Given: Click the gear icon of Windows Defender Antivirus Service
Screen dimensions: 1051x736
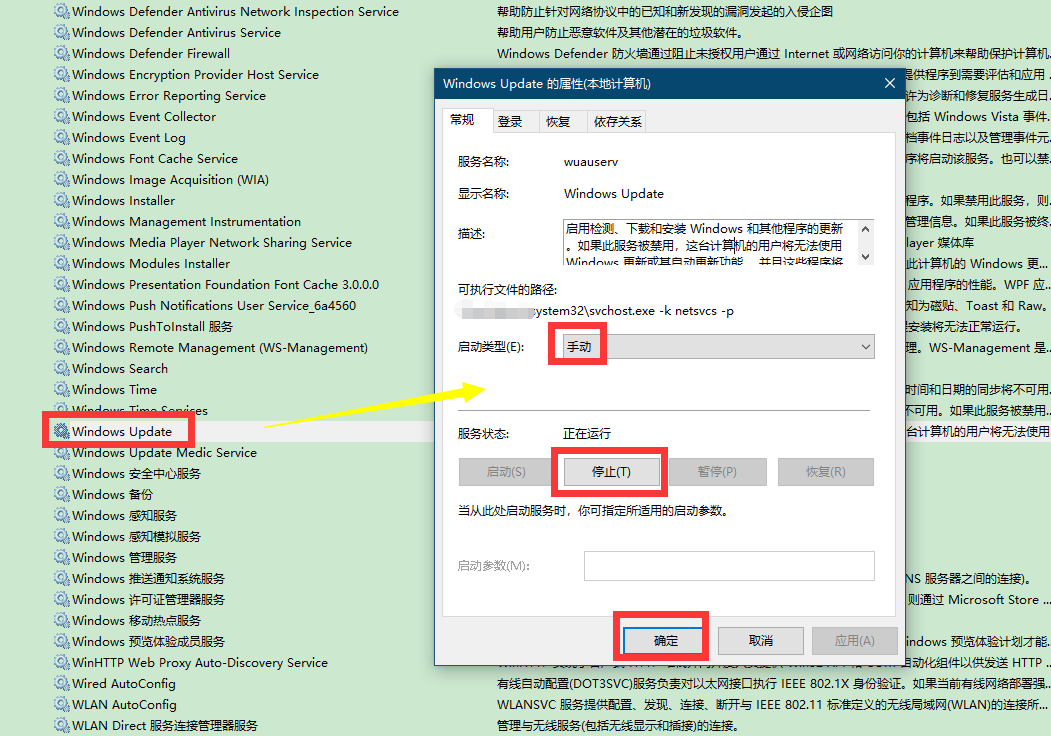Looking at the screenshot, I should tap(62, 32).
